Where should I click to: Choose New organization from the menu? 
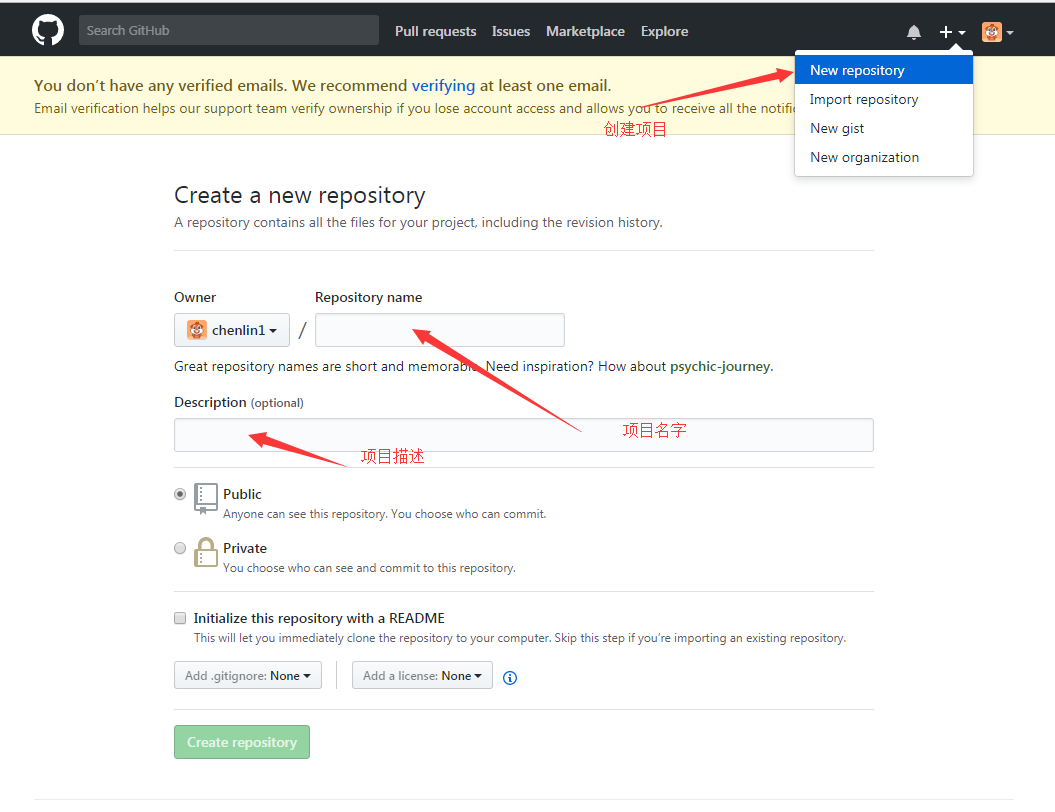[883, 157]
